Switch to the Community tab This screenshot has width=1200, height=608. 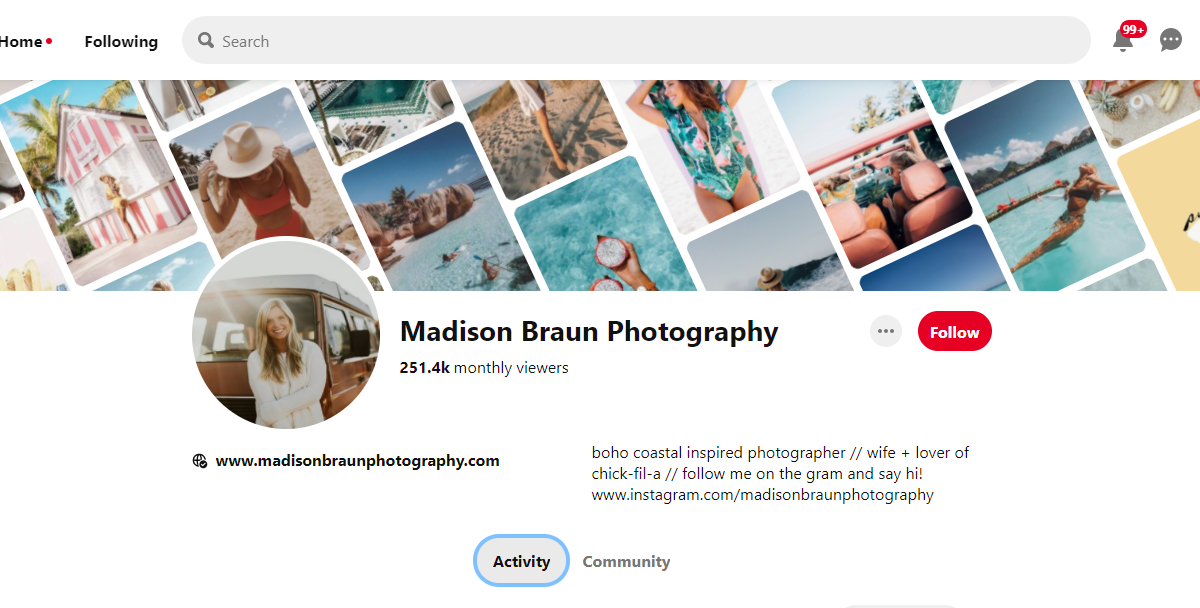pyautogui.click(x=626, y=562)
